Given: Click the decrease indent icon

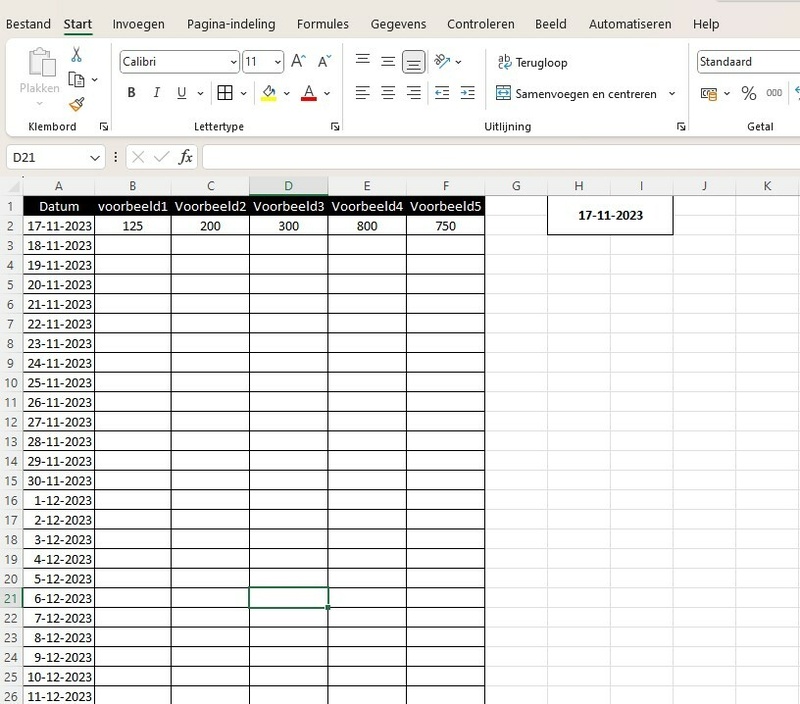Looking at the screenshot, I should pos(442,93).
